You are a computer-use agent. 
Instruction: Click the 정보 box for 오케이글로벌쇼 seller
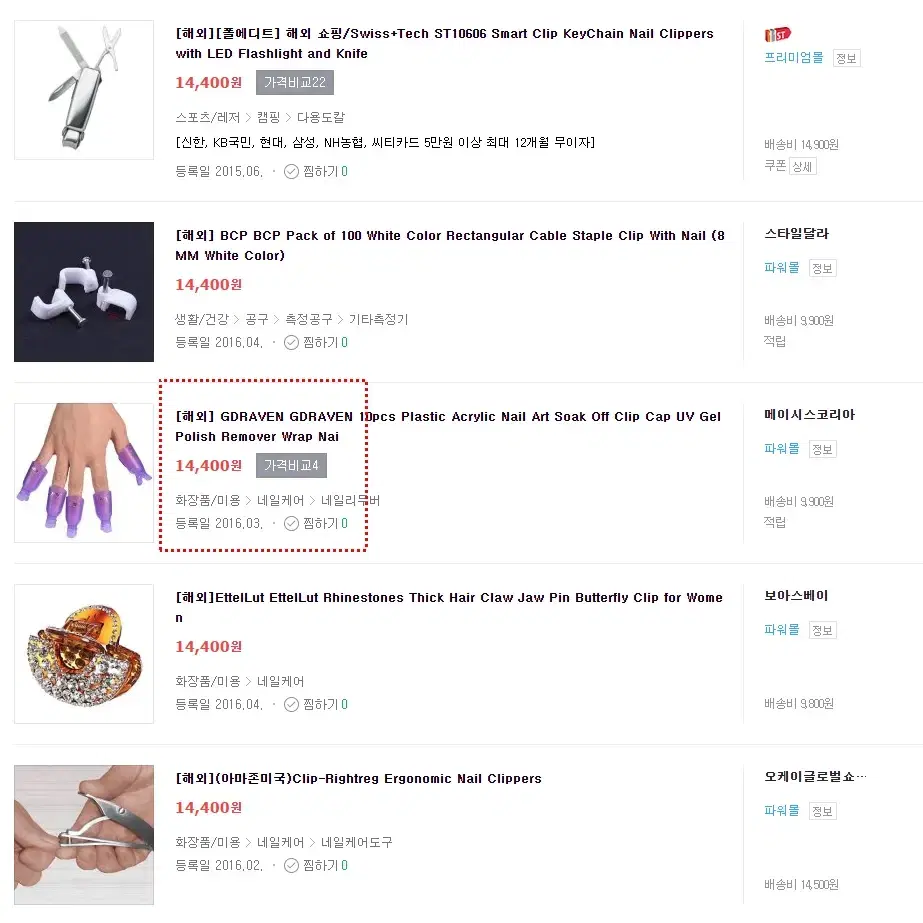822,811
